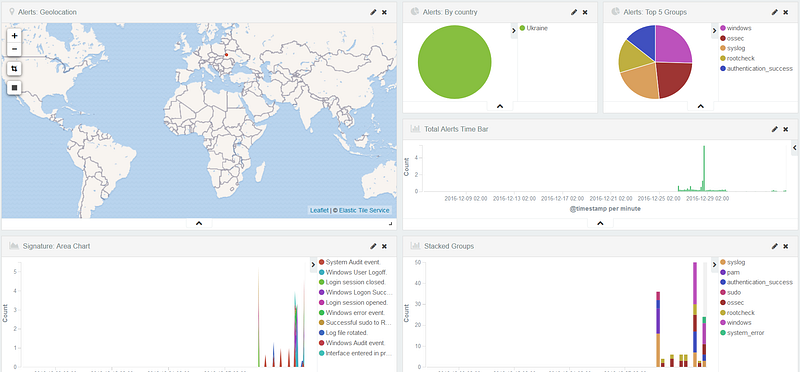Toggle ossec in Top 5 Groups legend
This screenshot has width=800, height=372.
[733, 38]
